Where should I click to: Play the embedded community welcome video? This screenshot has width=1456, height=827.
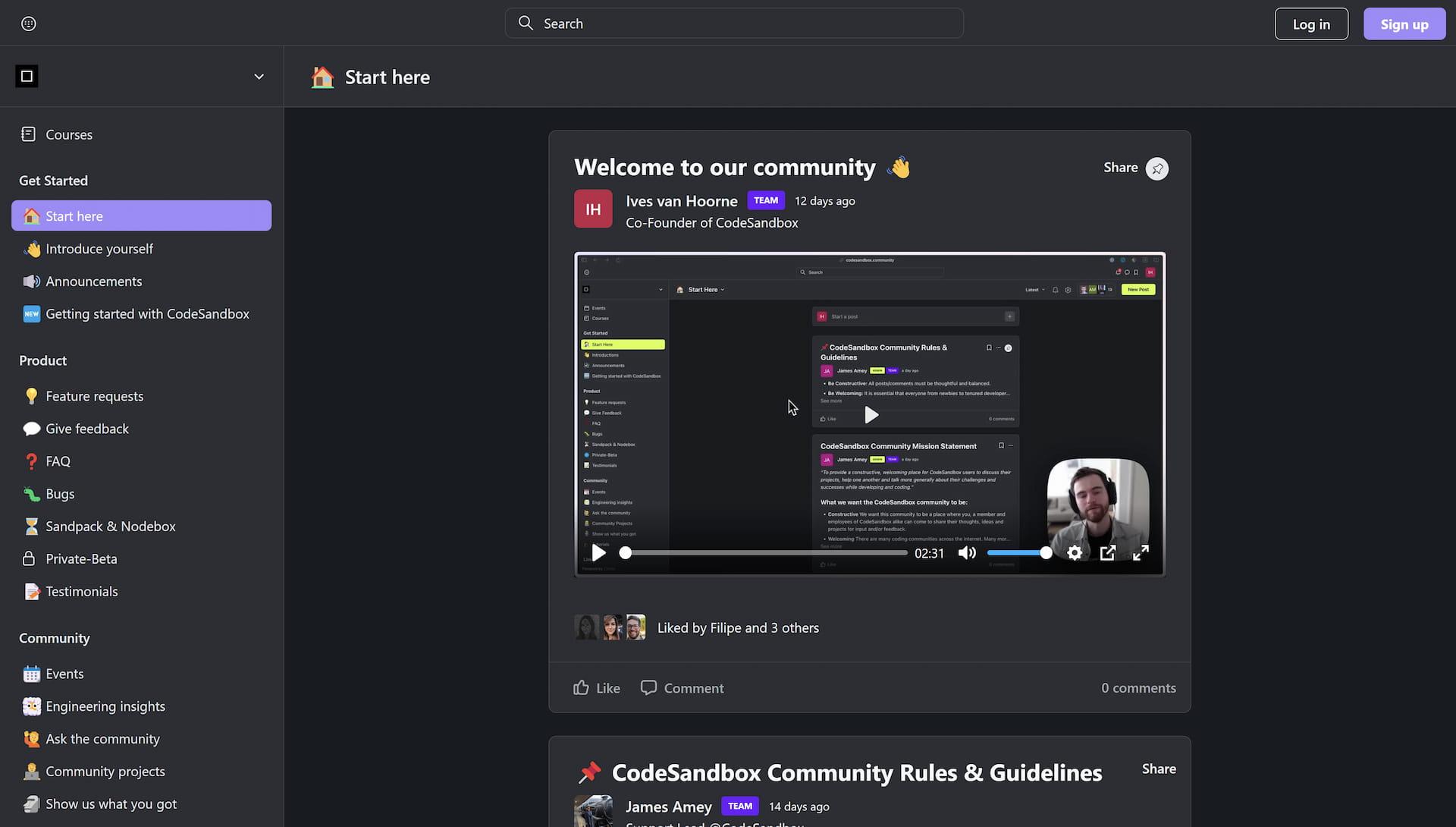(598, 552)
